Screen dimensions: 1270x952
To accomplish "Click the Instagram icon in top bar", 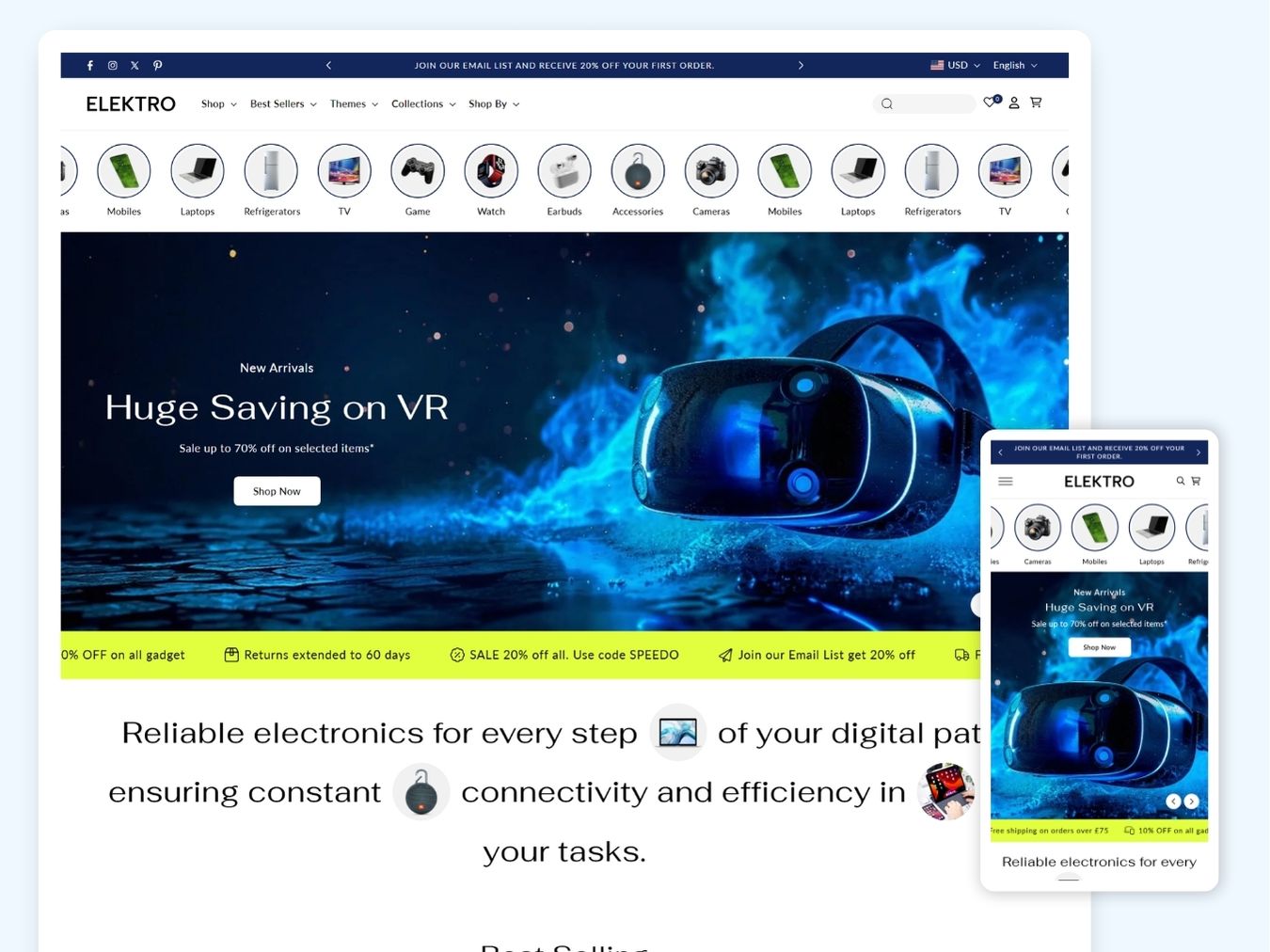I will tap(112, 65).
